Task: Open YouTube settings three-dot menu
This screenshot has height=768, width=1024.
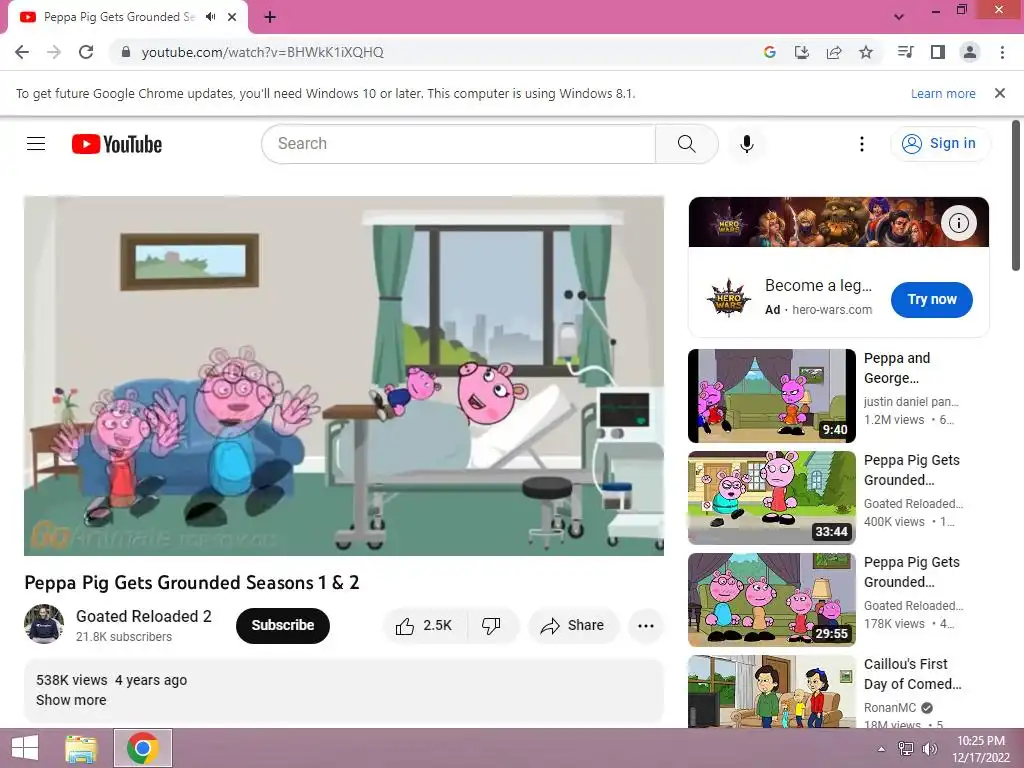Action: [862, 144]
